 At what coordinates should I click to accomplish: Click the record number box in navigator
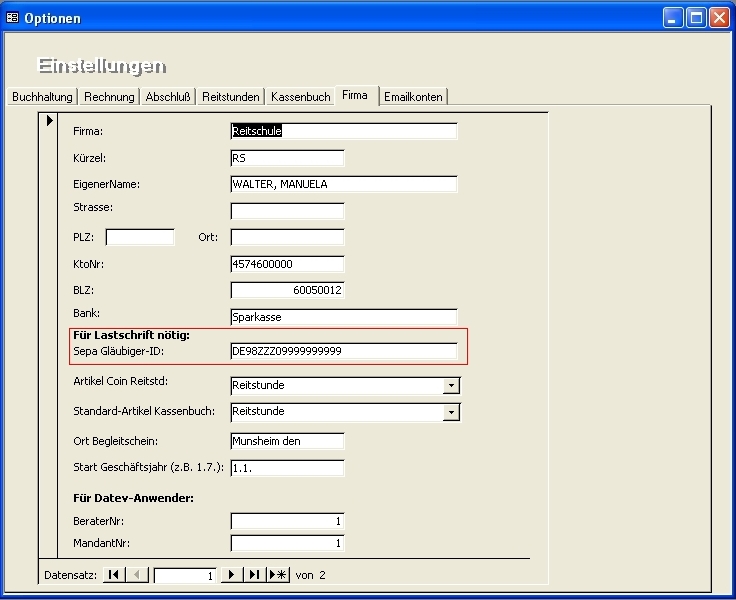pos(185,576)
